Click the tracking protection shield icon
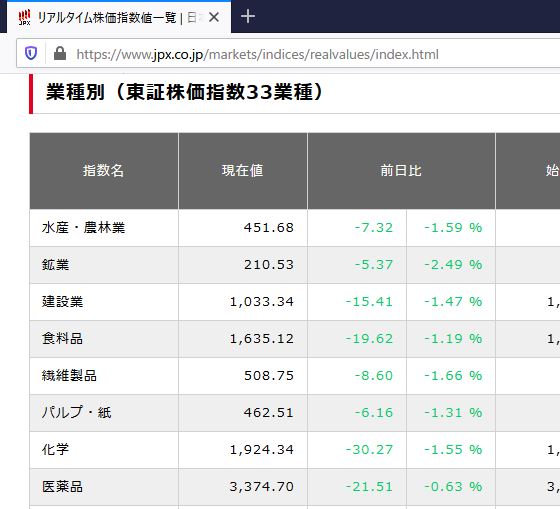The height and width of the screenshot is (509, 560). [31, 54]
